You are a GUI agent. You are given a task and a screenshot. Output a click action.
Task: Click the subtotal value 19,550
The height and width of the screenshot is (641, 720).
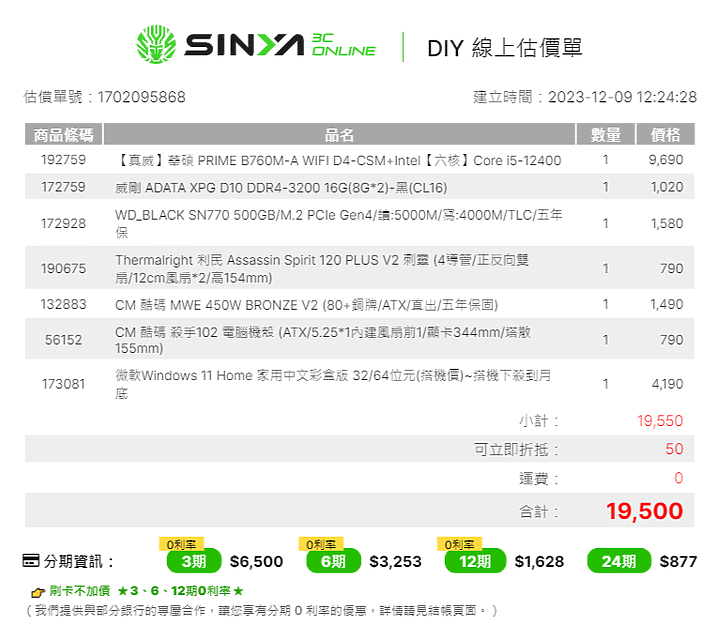coord(660,421)
